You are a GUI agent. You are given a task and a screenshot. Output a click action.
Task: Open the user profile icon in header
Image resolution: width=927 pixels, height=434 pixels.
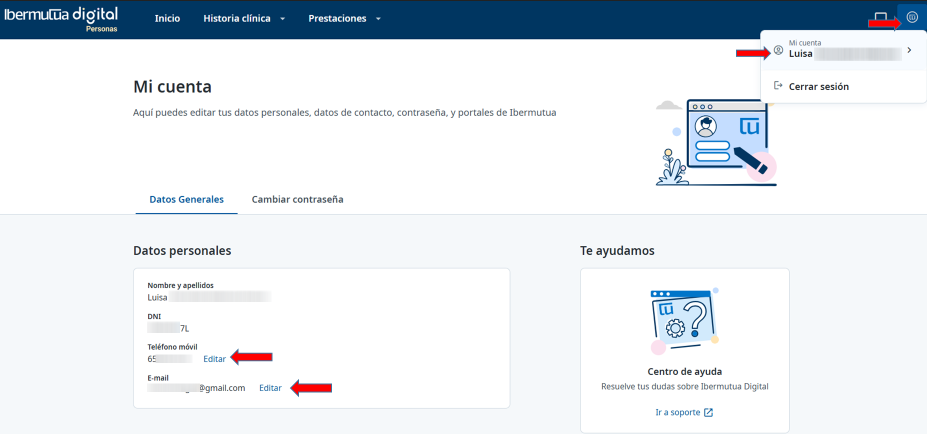912,19
